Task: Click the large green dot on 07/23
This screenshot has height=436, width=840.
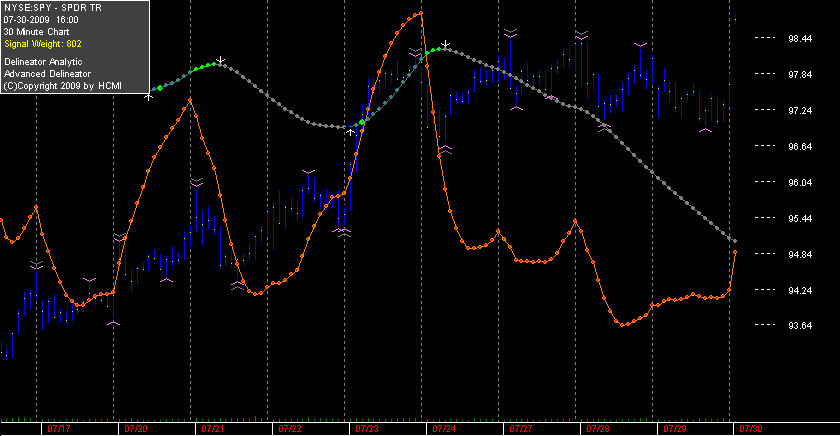Action: tap(362, 122)
